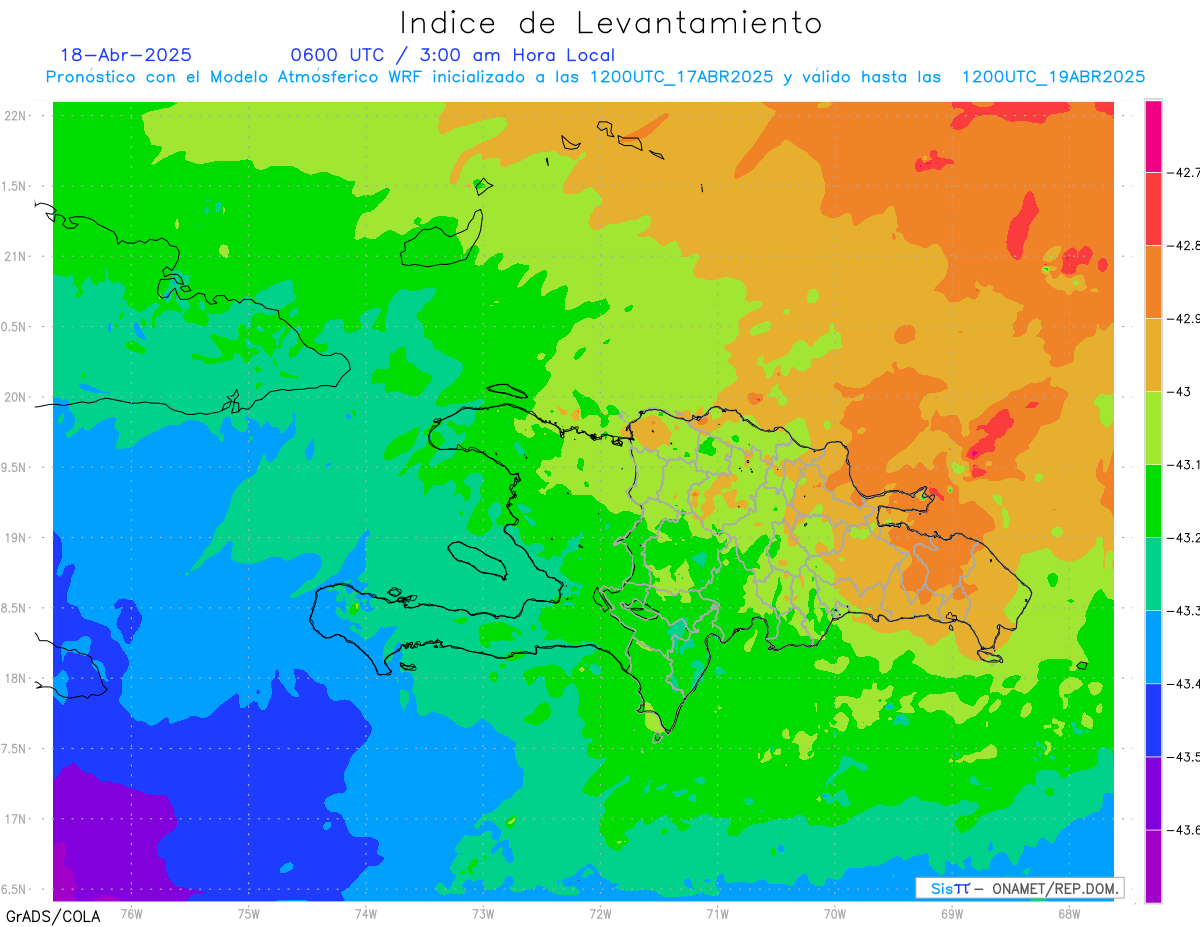Click the 20N latitude label
This screenshot has height=927, width=1200.
click(x=16, y=397)
